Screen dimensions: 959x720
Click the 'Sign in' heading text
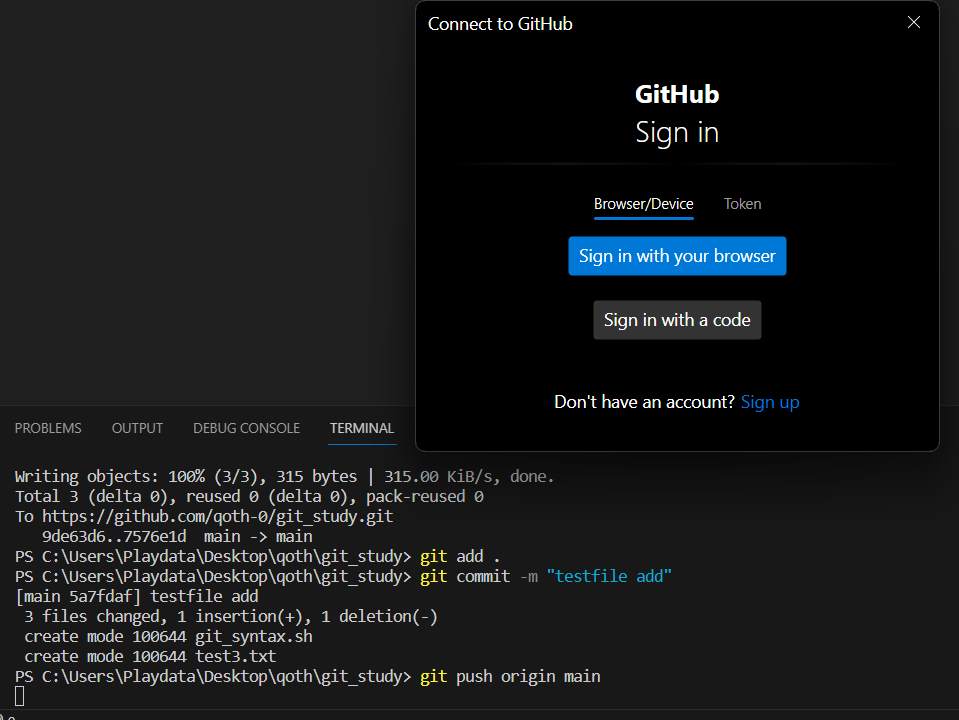pyautogui.click(x=677, y=133)
